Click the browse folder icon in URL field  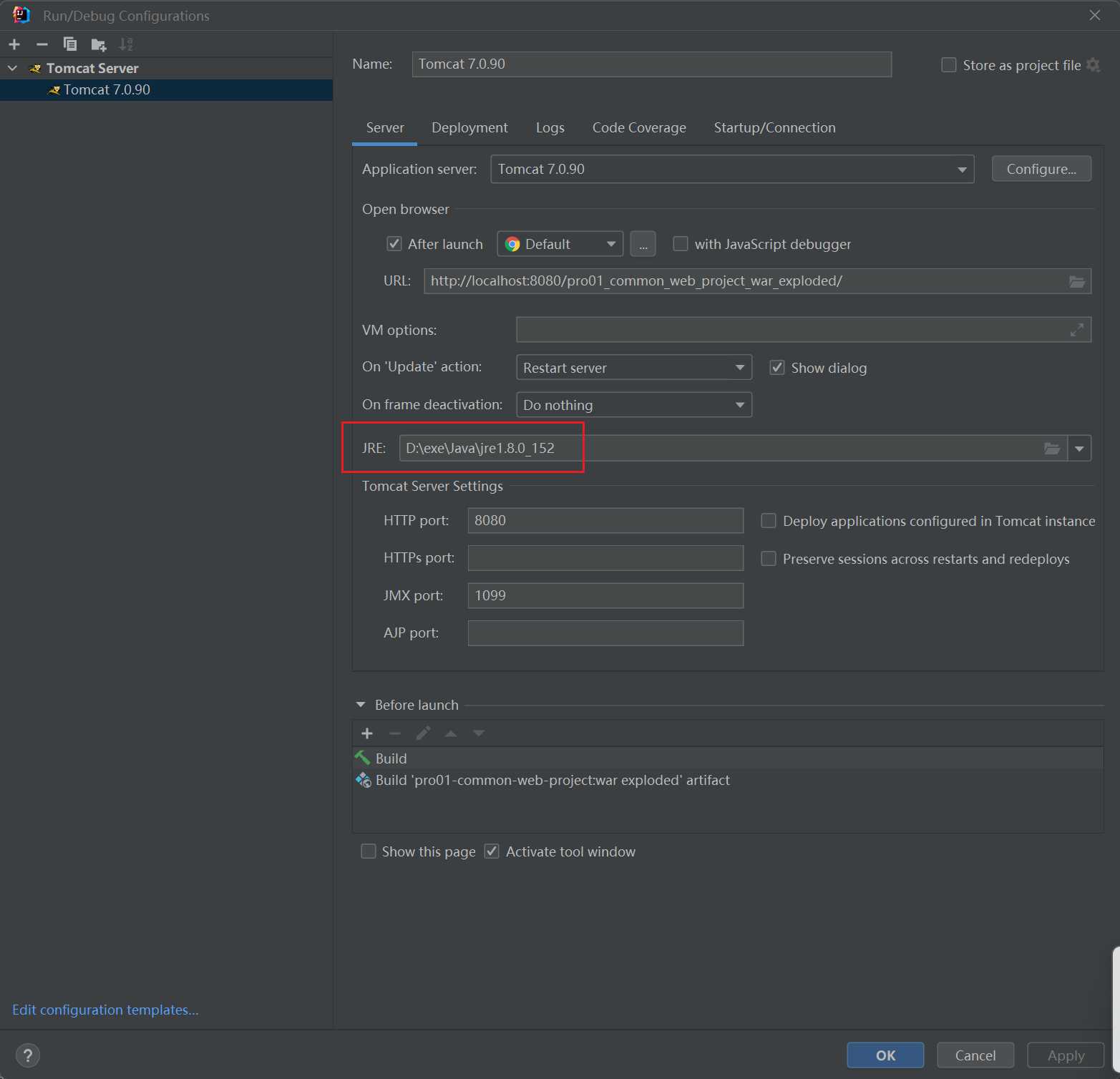click(1077, 281)
